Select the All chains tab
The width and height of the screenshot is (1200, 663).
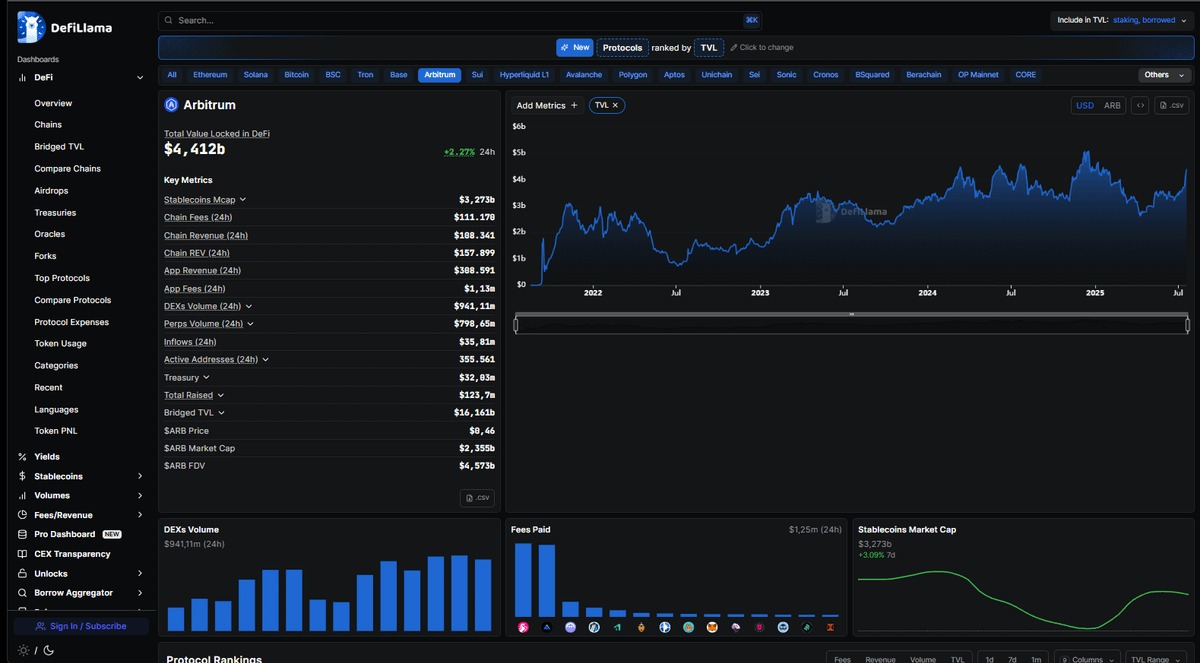[x=172, y=75]
